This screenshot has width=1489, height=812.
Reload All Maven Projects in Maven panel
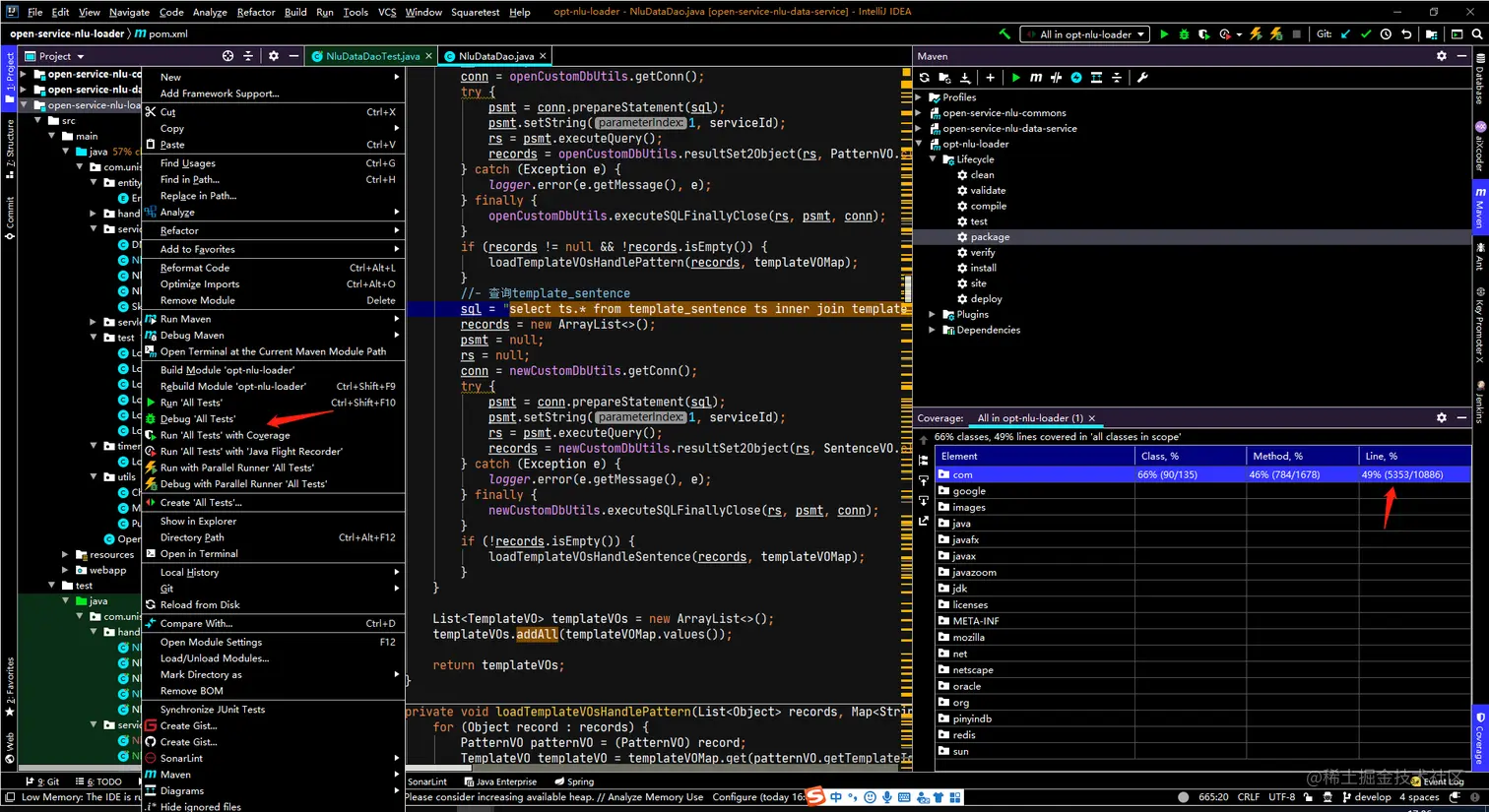tap(924, 78)
